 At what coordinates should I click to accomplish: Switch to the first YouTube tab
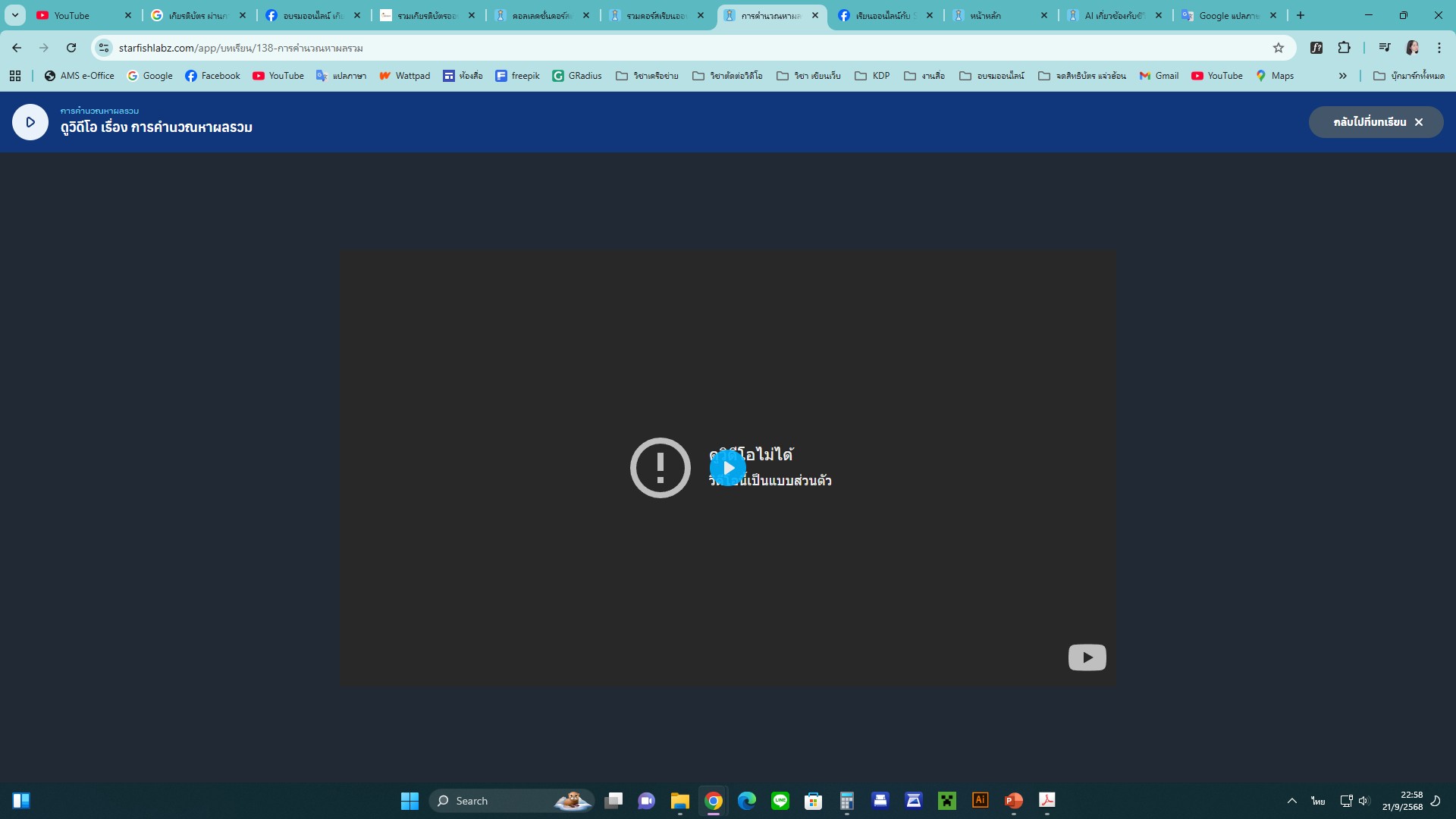click(x=82, y=15)
